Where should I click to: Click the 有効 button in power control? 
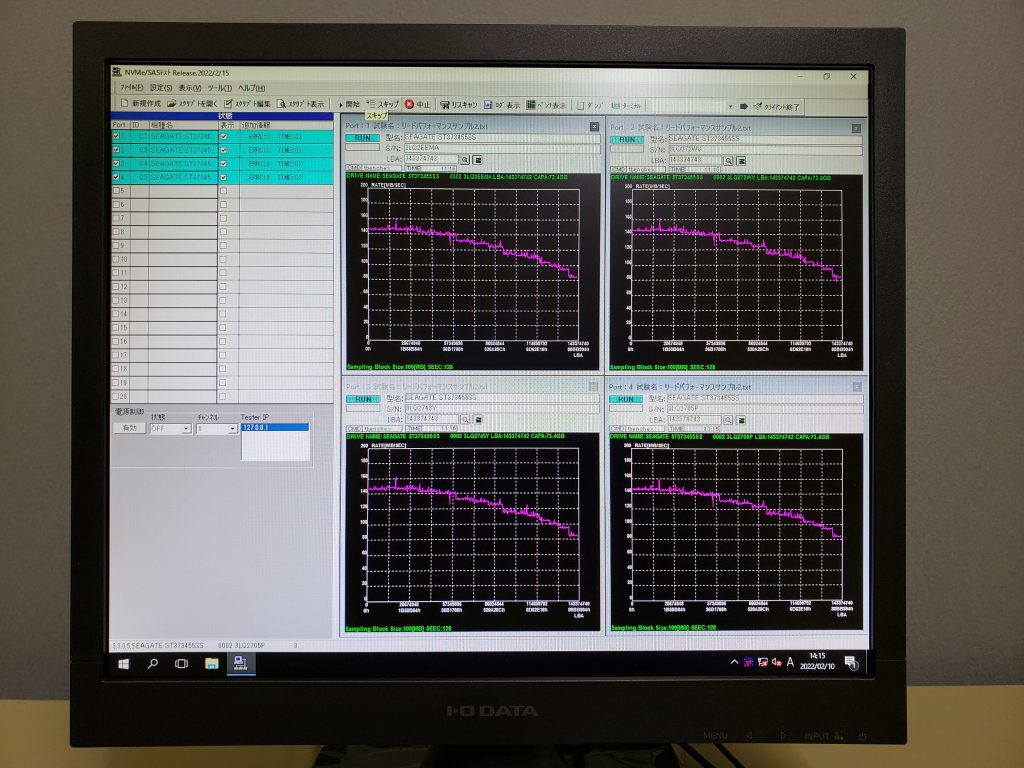pos(128,428)
